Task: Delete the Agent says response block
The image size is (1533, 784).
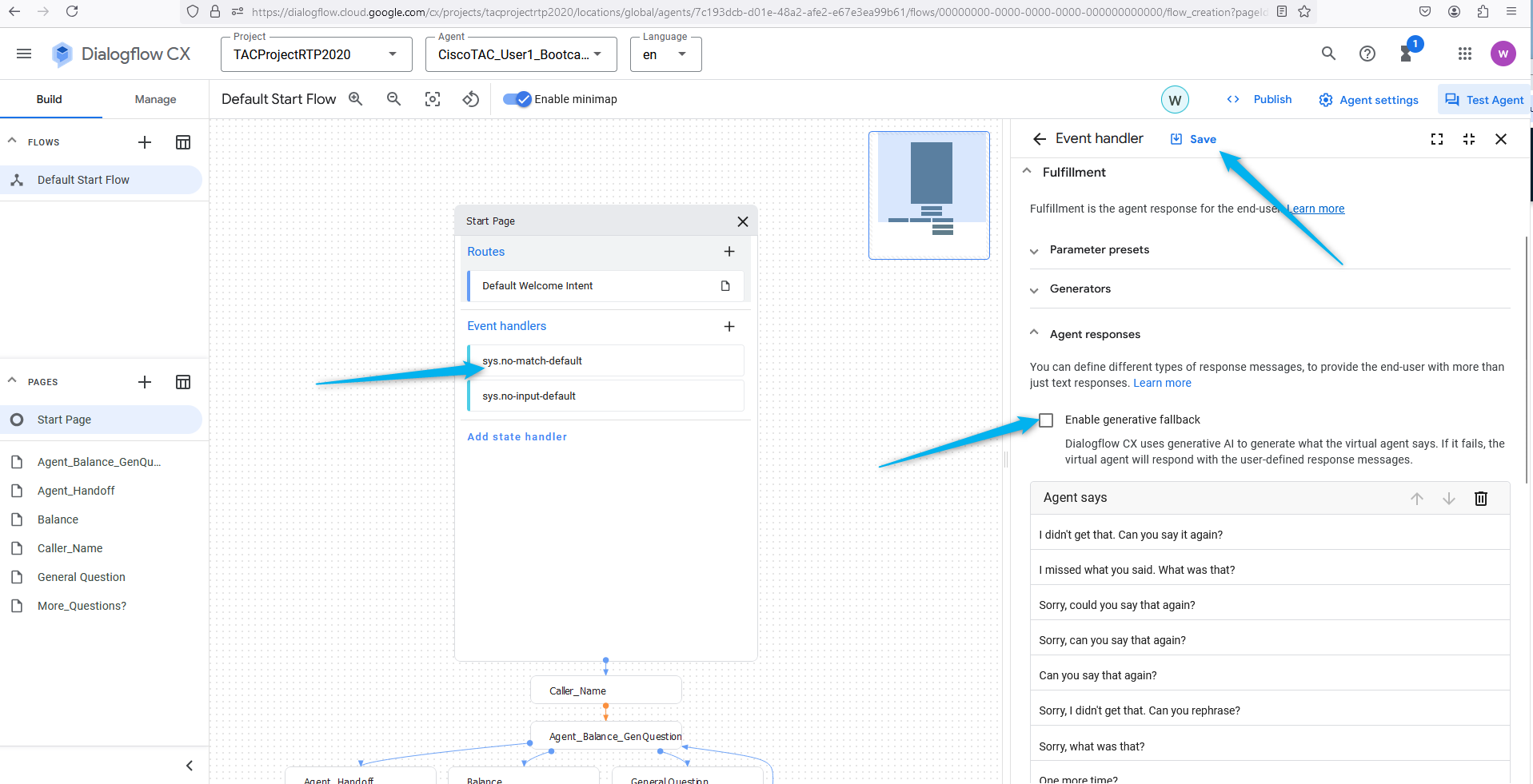Action: click(x=1481, y=499)
